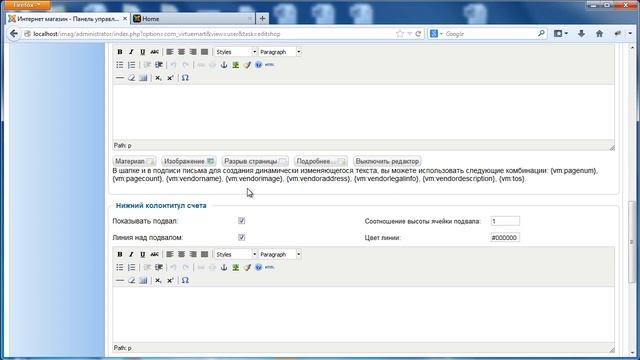This screenshot has width=640, height=360.
Task: Click the 'Материал' button
Action: click(134, 161)
